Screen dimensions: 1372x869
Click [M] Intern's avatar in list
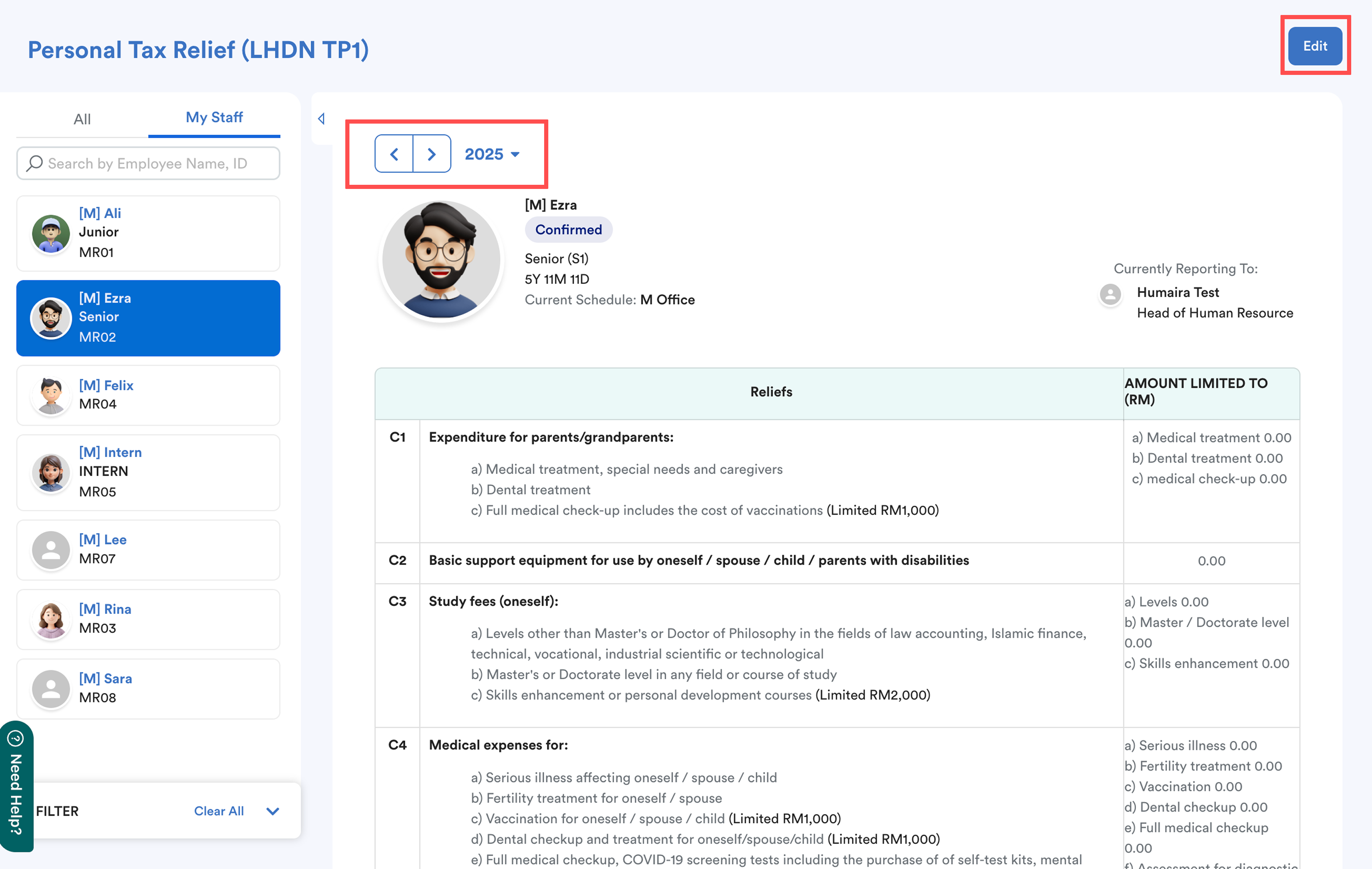coord(51,472)
